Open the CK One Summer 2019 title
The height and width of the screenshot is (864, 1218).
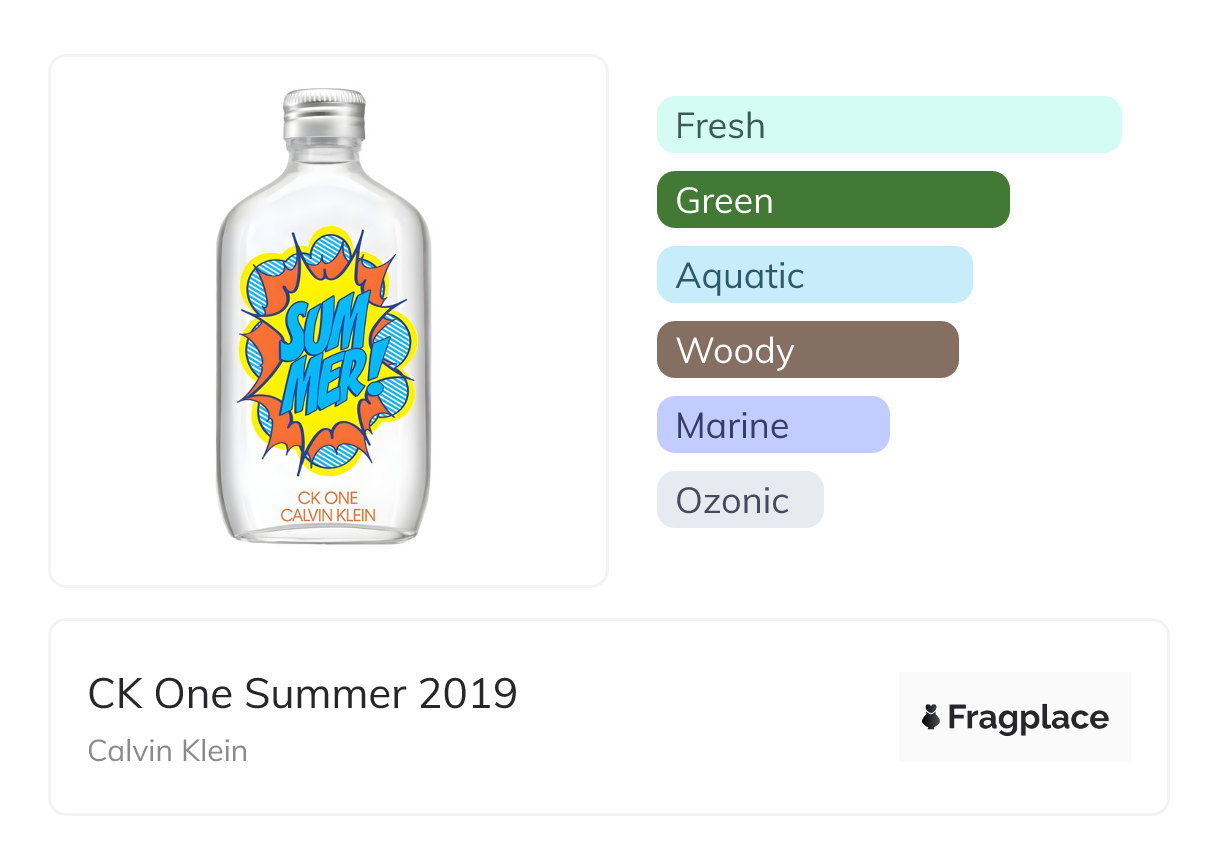point(303,694)
